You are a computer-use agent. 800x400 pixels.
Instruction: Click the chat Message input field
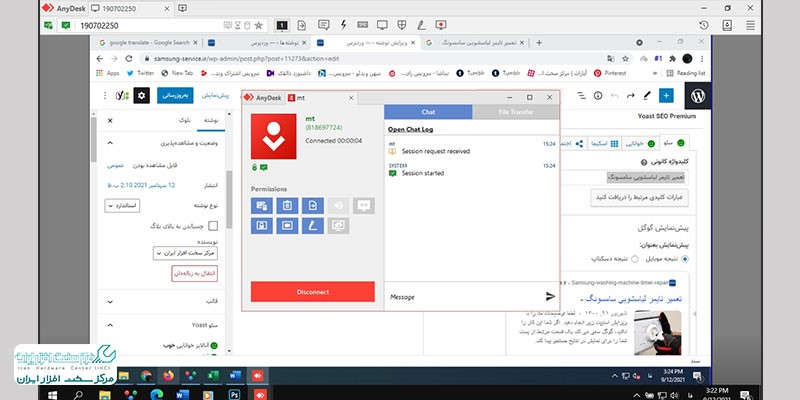[x=464, y=296]
